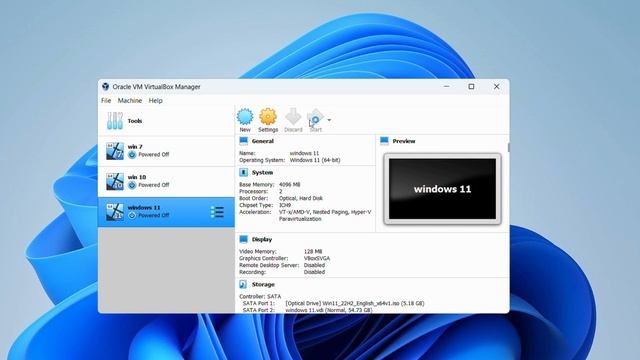Viewport: 640px width, 360px height.
Task: Click the win 7 machine icon
Action: click(x=115, y=151)
